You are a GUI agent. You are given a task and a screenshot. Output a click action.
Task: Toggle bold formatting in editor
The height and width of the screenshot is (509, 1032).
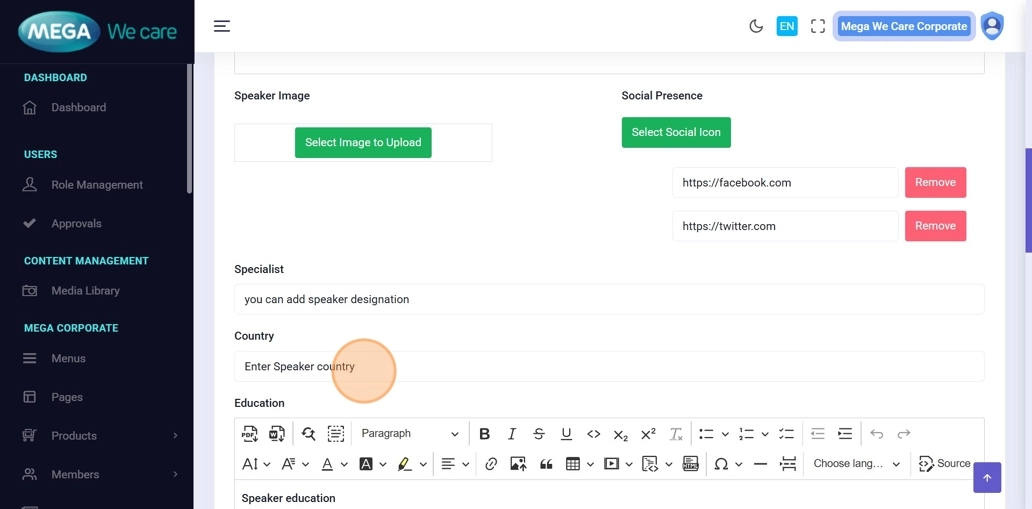[484, 434]
